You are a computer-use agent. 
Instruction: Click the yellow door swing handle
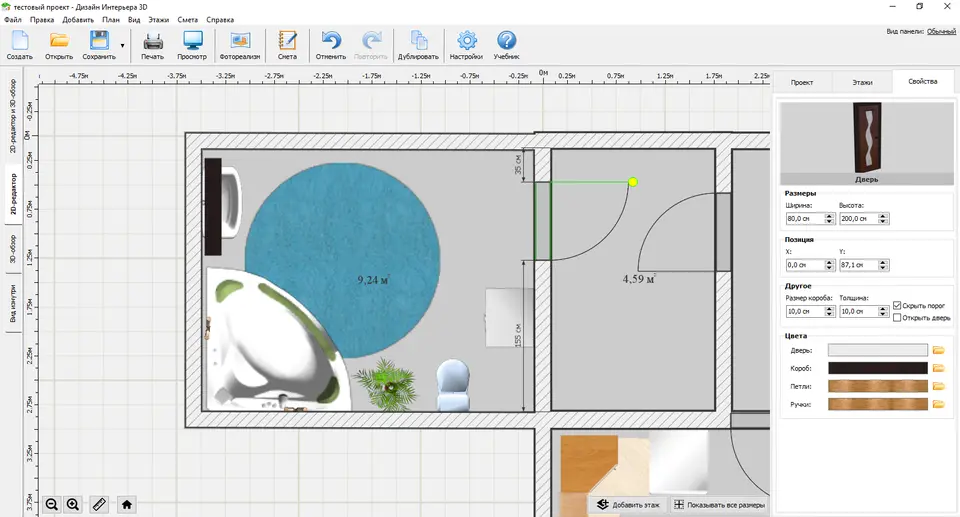[x=633, y=182]
